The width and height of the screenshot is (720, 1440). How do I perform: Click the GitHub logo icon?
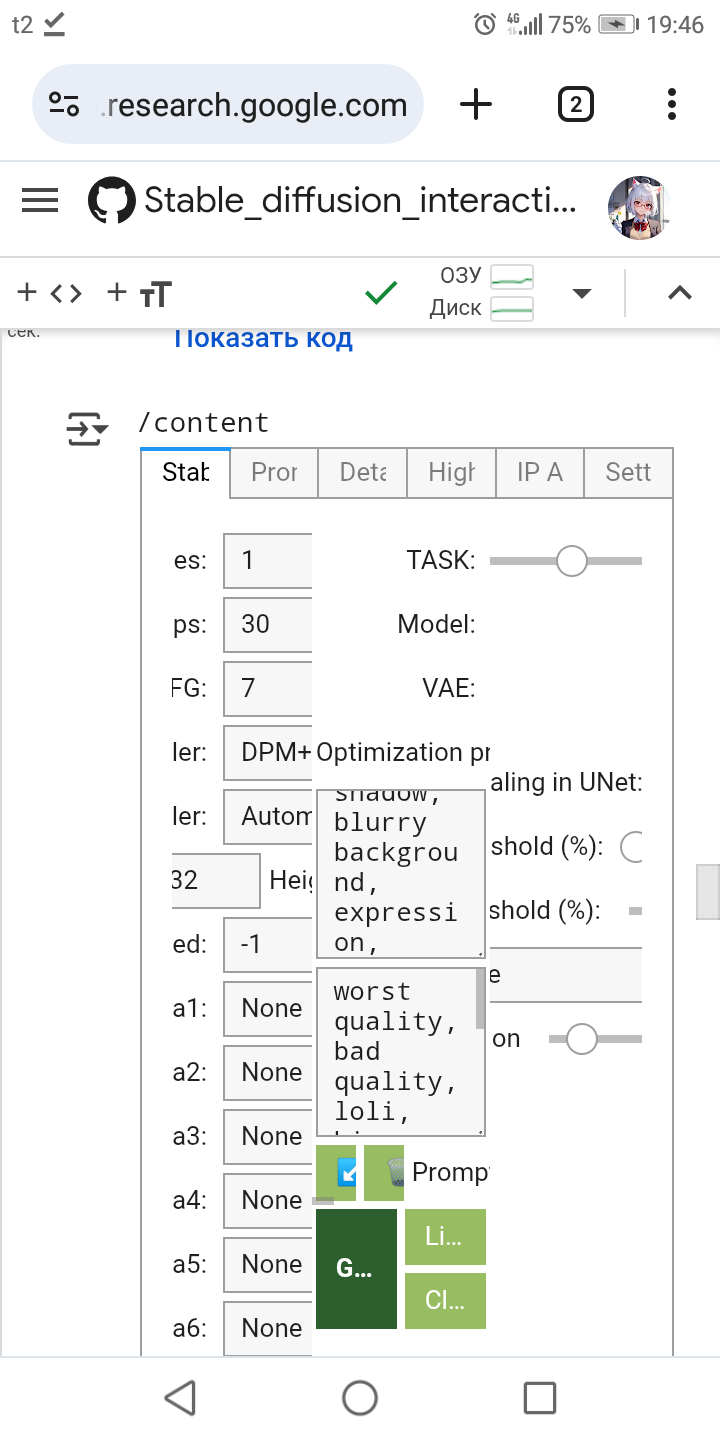(111, 201)
